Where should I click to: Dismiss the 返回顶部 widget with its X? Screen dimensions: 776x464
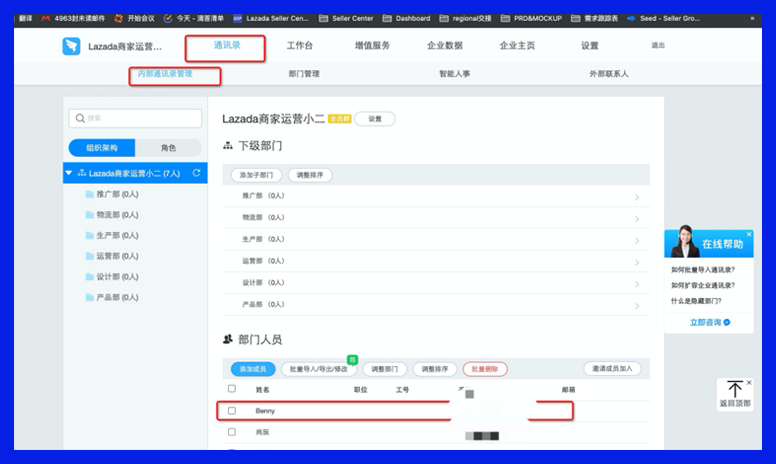point(749,382)
